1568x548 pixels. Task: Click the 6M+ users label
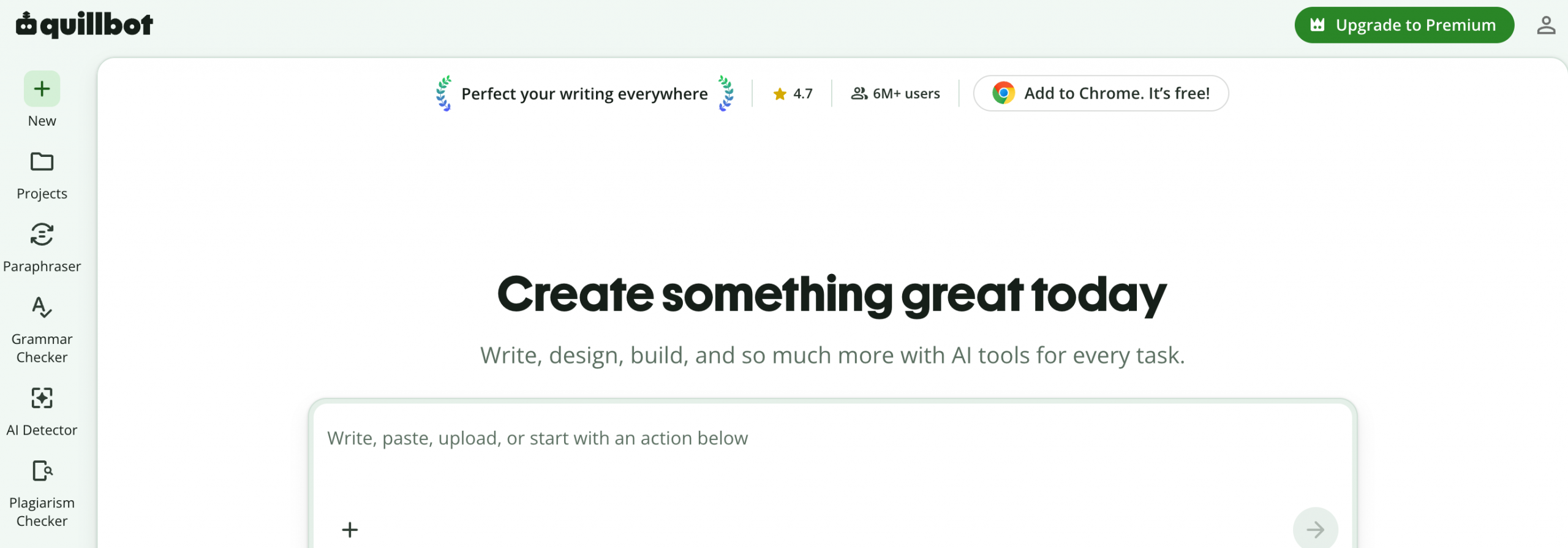pos(895,94)
